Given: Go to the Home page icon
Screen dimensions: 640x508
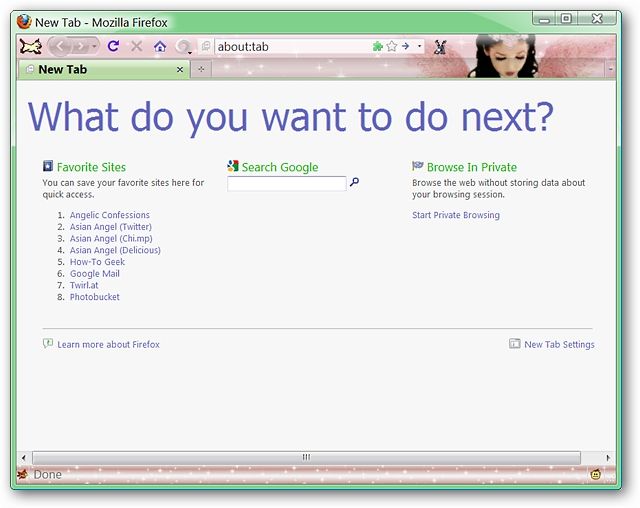Looking at the screenshot, I should (x=160, y=47).
